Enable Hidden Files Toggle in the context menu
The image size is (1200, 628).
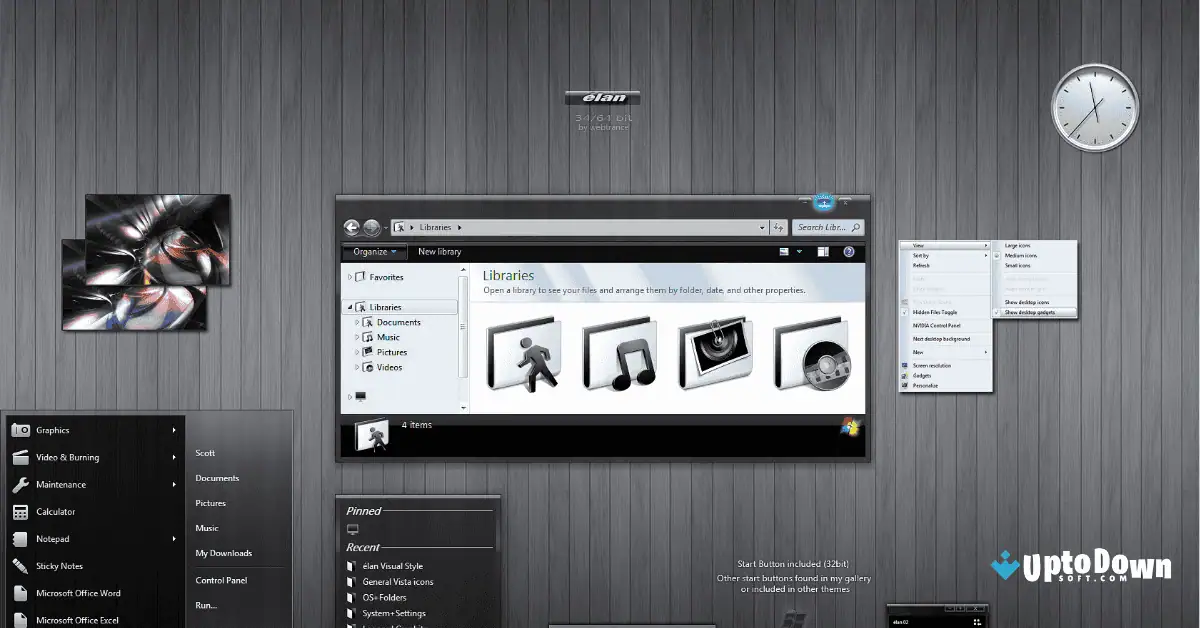click(x=935, y=312)
